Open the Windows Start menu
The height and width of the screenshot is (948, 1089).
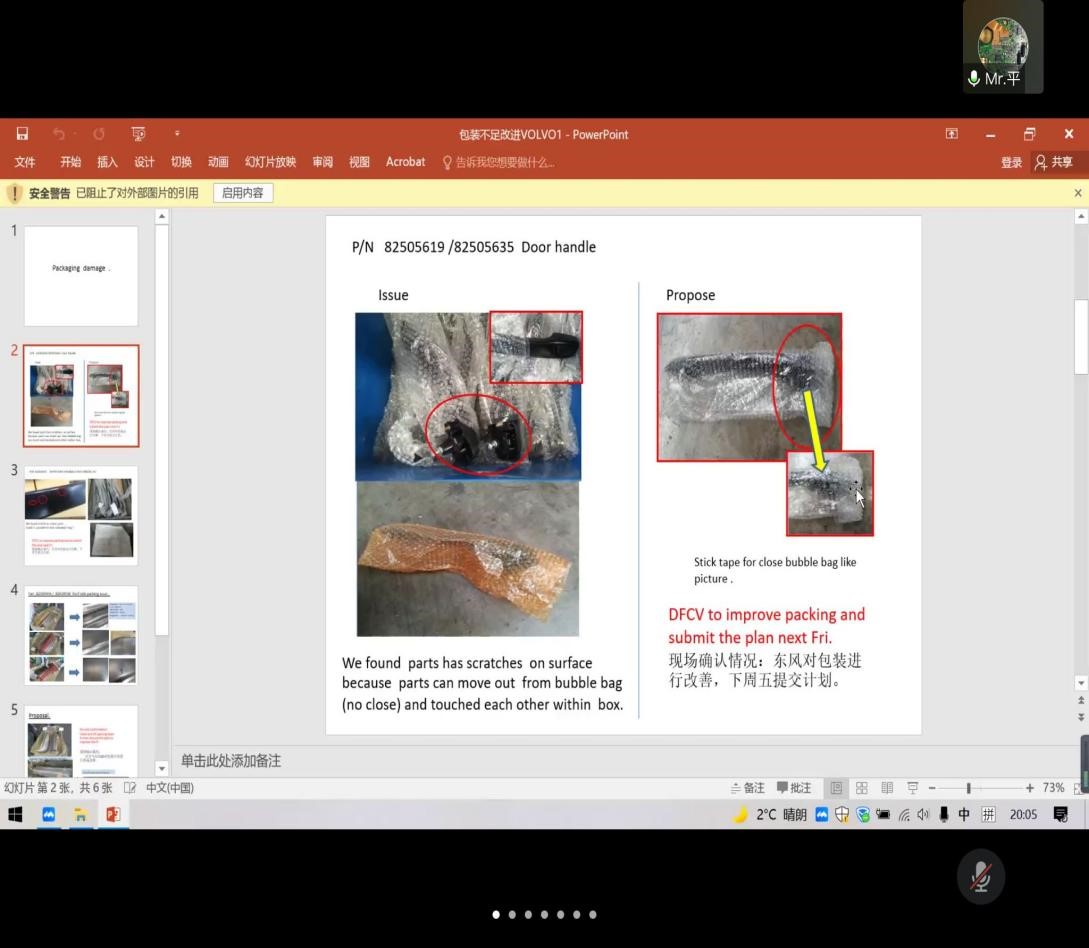click(15, 815)
